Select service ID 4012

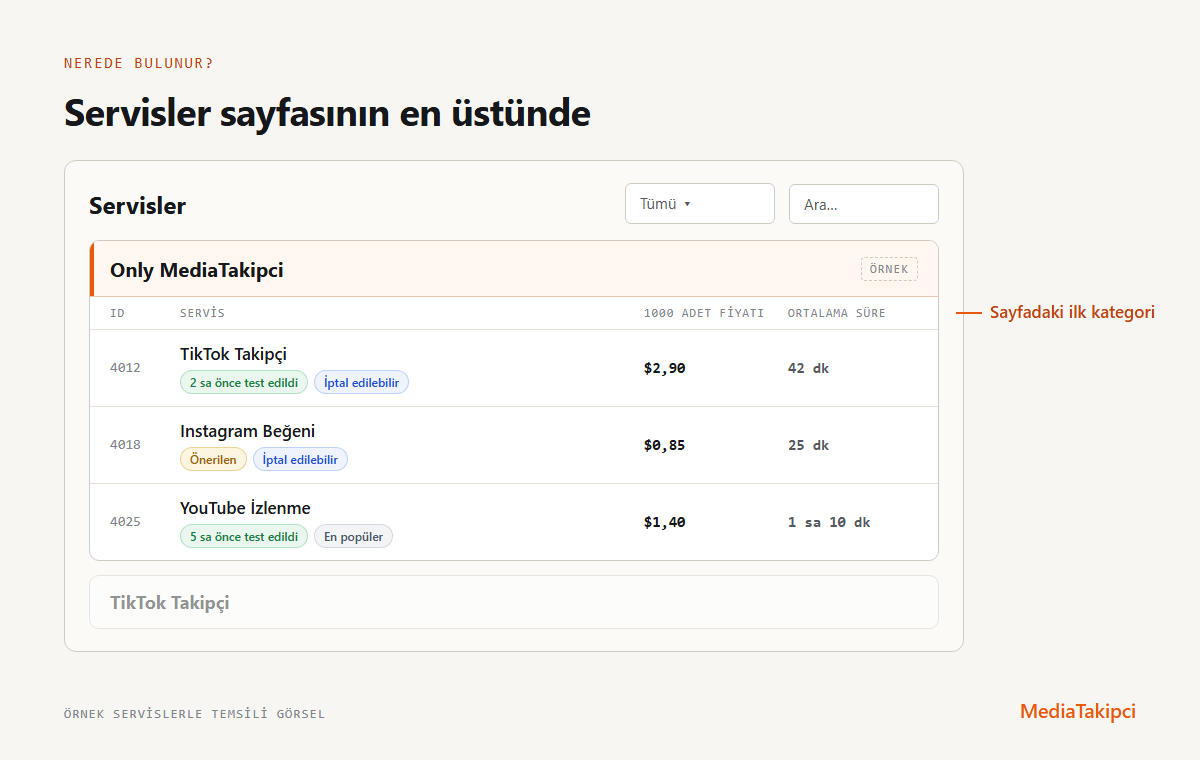(125, 368)
